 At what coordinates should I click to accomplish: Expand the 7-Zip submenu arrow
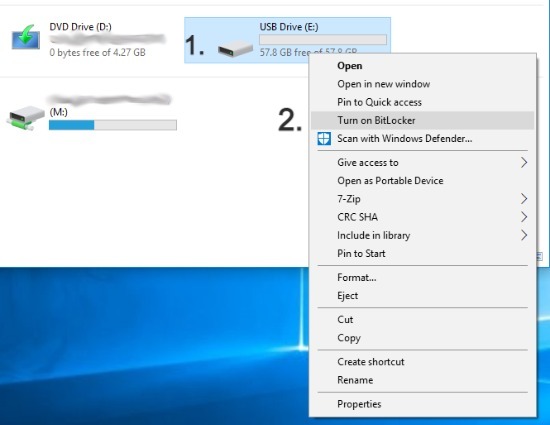point(524,199)
